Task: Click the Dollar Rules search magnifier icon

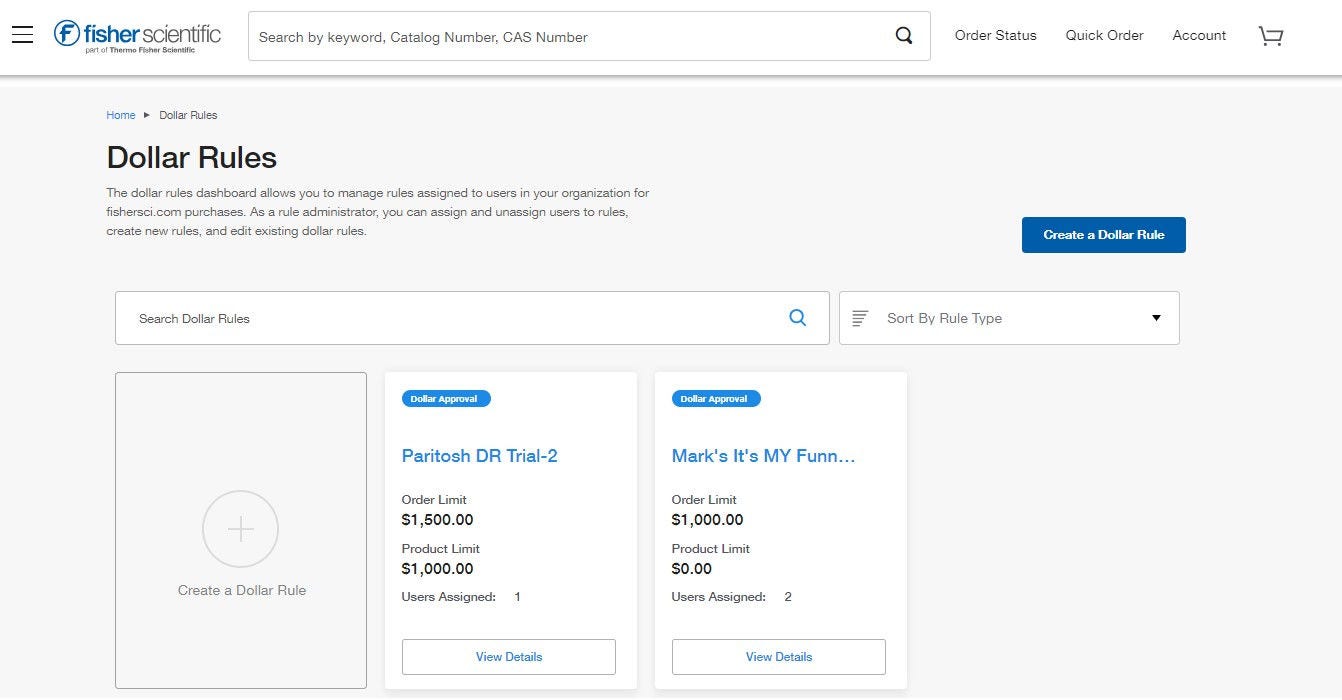Action: [797, 317]
